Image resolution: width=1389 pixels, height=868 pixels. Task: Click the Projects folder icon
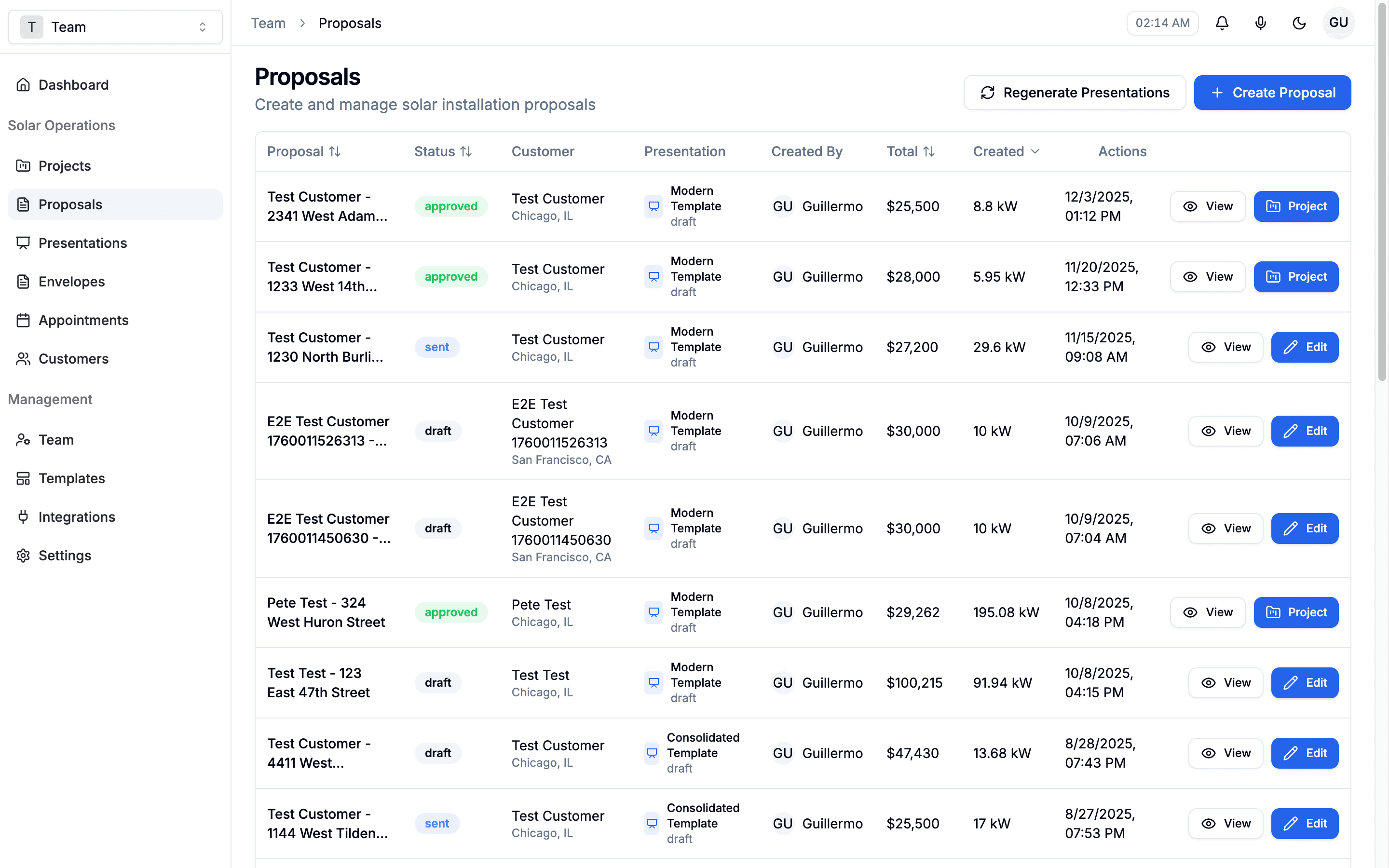(x=23, y=165)
